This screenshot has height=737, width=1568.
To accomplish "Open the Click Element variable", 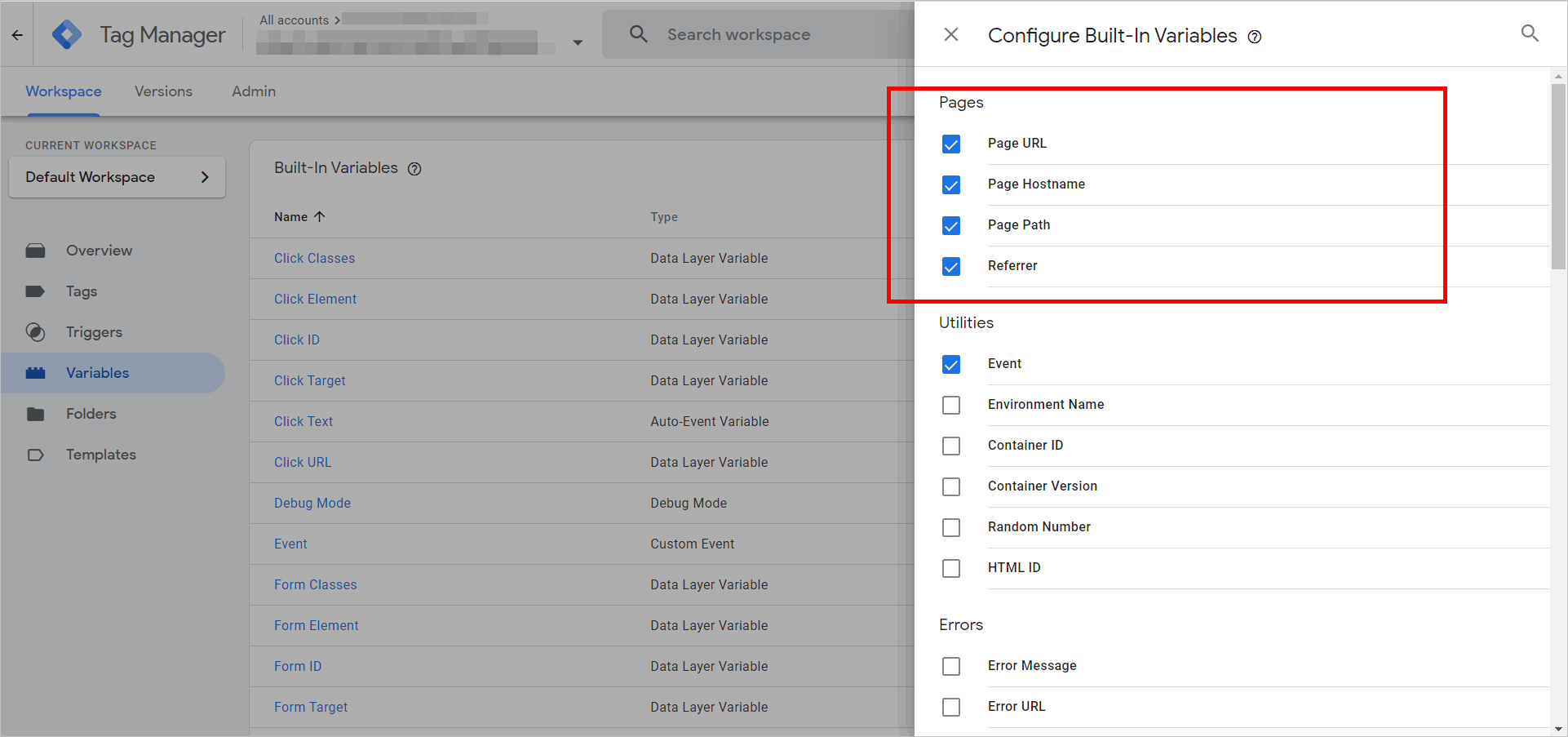I will (315, 299).
